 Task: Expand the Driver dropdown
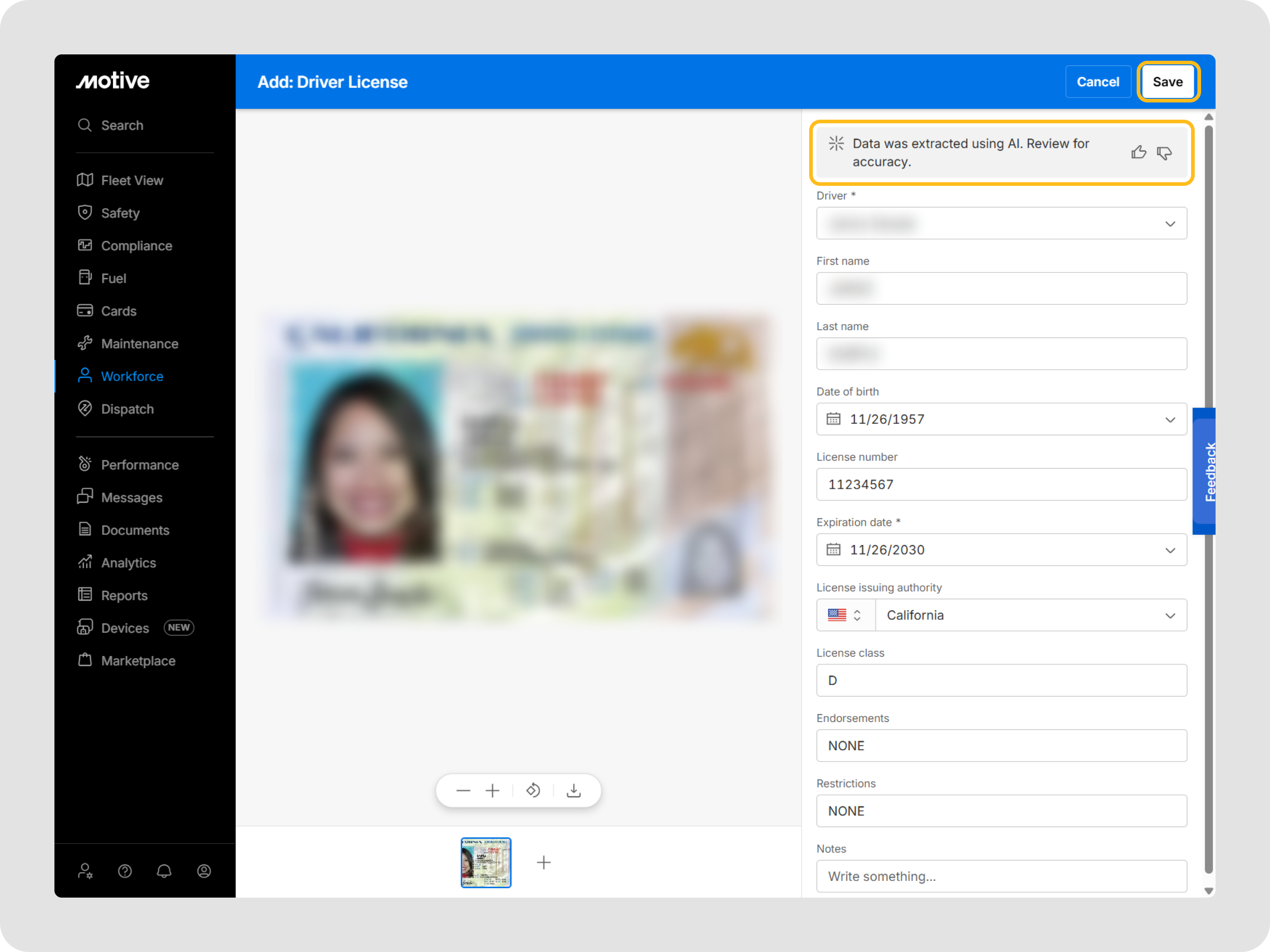[x=1001, y=223]
